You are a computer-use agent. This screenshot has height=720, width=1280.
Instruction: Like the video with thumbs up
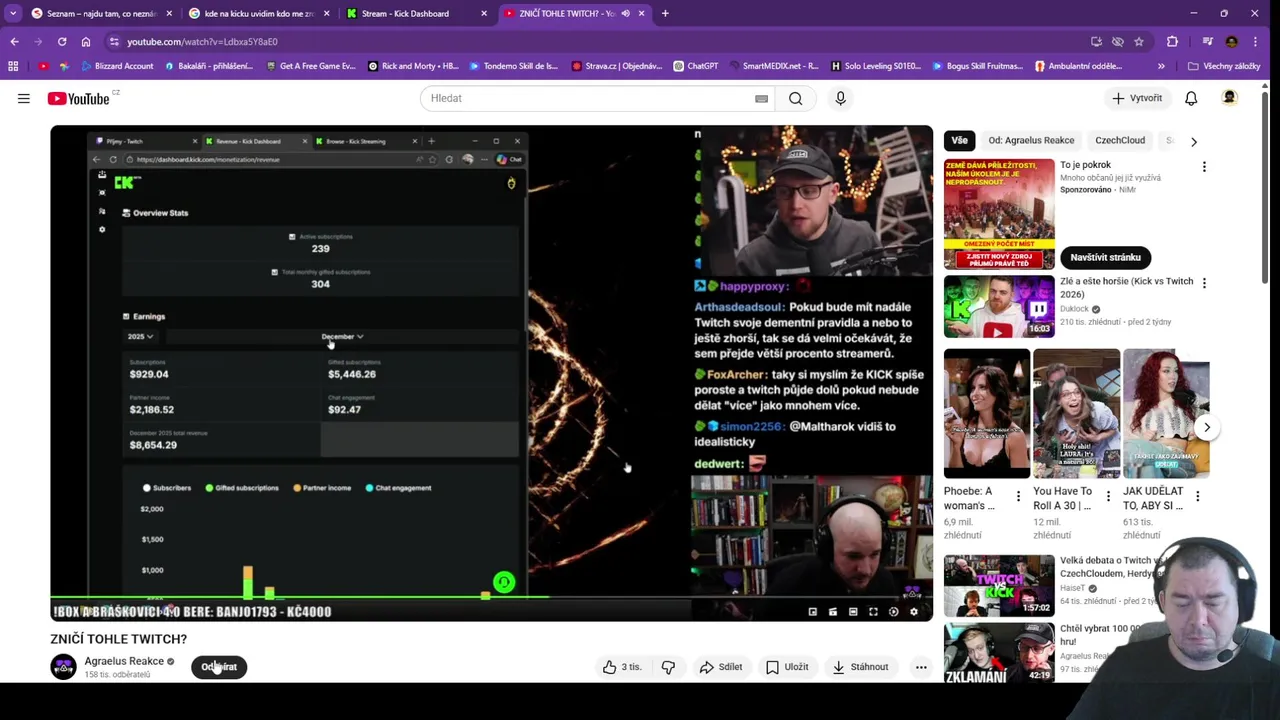[621, 667]
